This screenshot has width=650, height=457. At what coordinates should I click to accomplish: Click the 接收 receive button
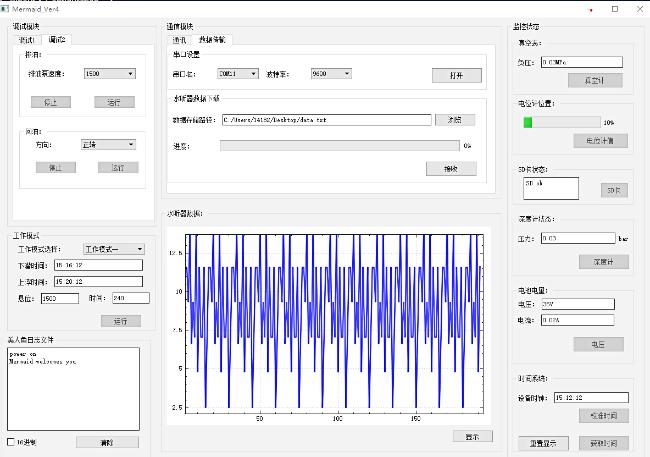pyautogui.click(x=451, y=169)
